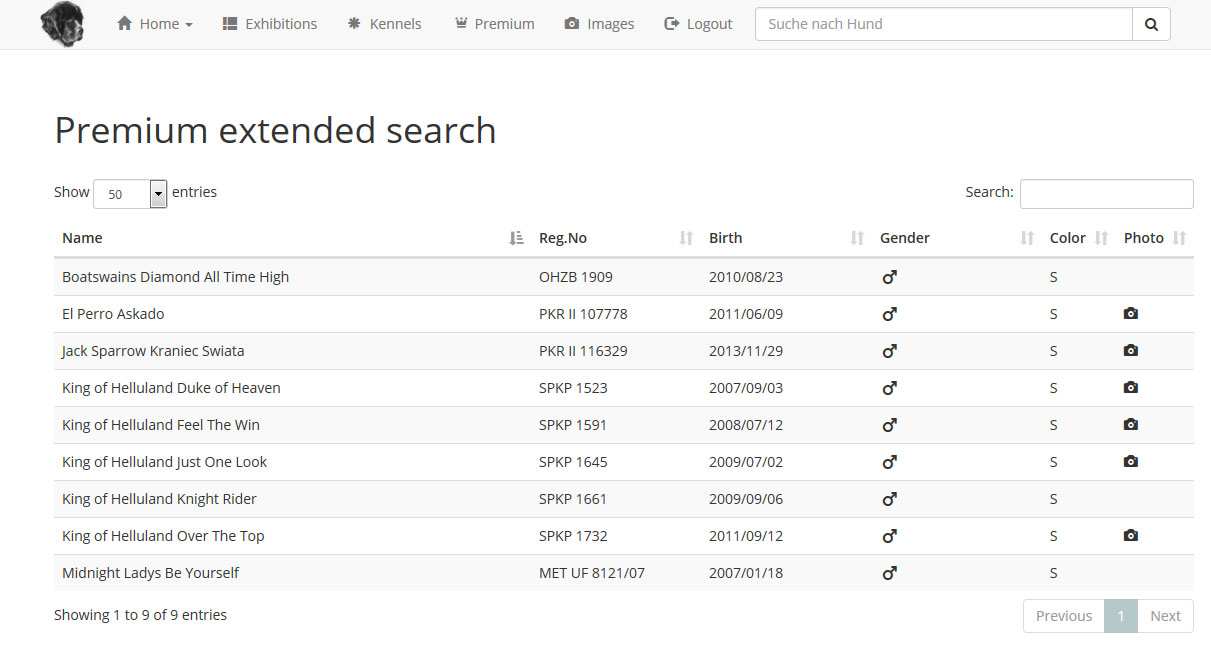Focus the 'Suche nach Hund' search box
The height and width of the screenshot is (649, 1211).
[943, 24]
